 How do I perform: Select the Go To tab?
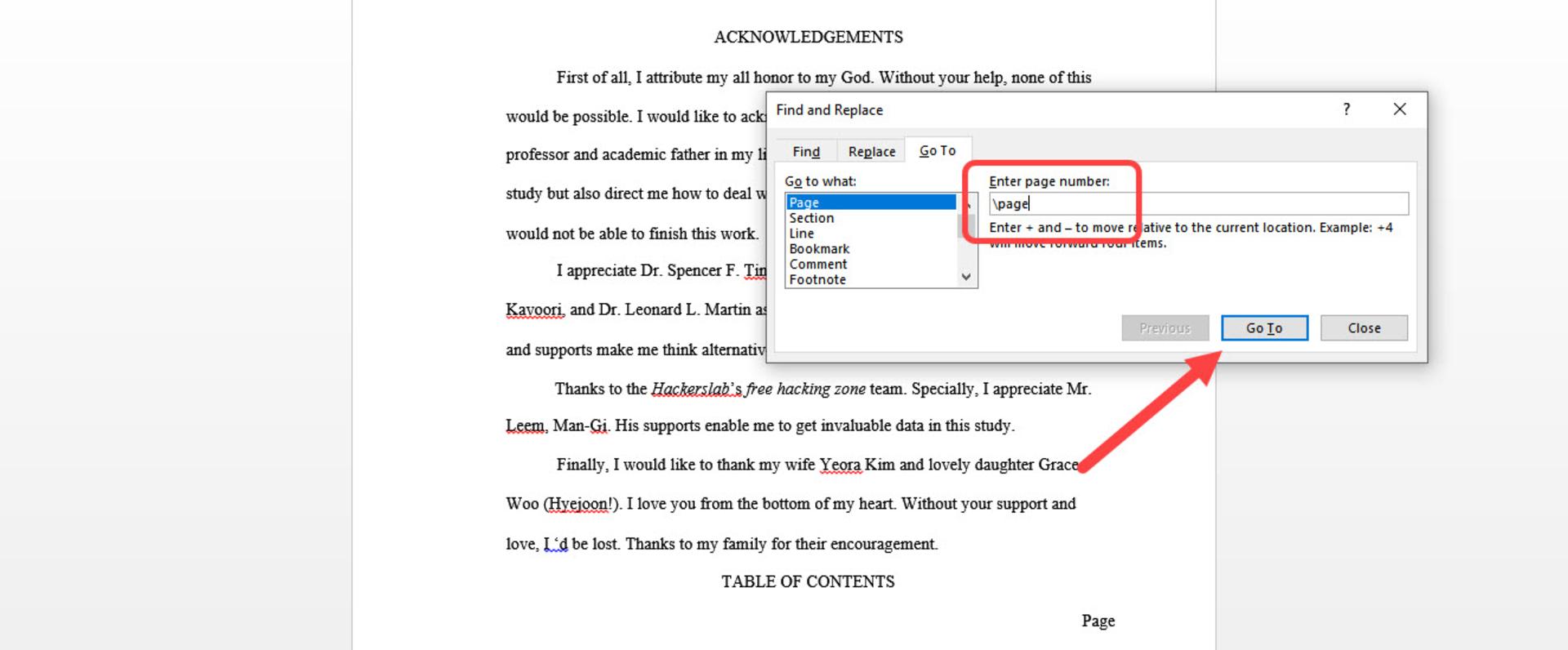pos(938,150)
